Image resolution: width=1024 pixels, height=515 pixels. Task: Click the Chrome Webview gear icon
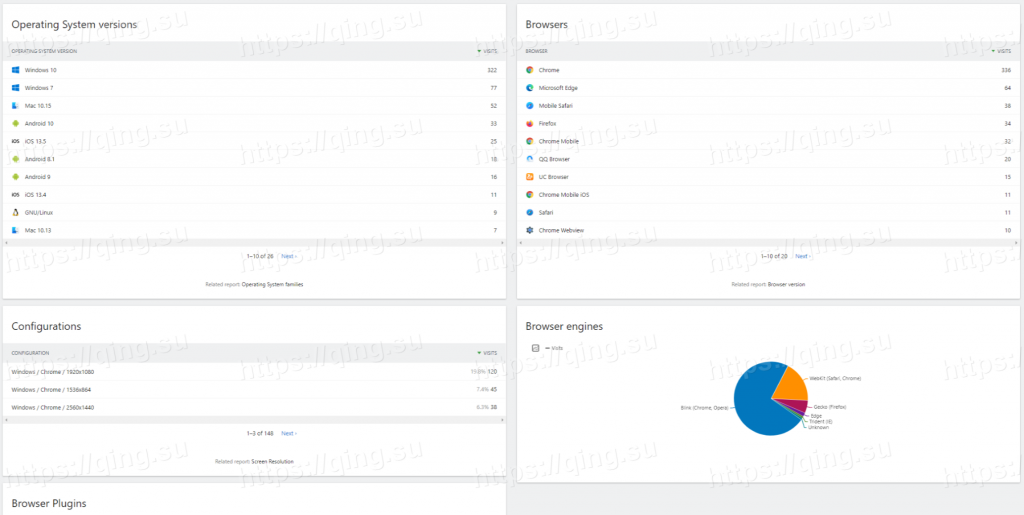pyautogui.click(x=530, y=230)
